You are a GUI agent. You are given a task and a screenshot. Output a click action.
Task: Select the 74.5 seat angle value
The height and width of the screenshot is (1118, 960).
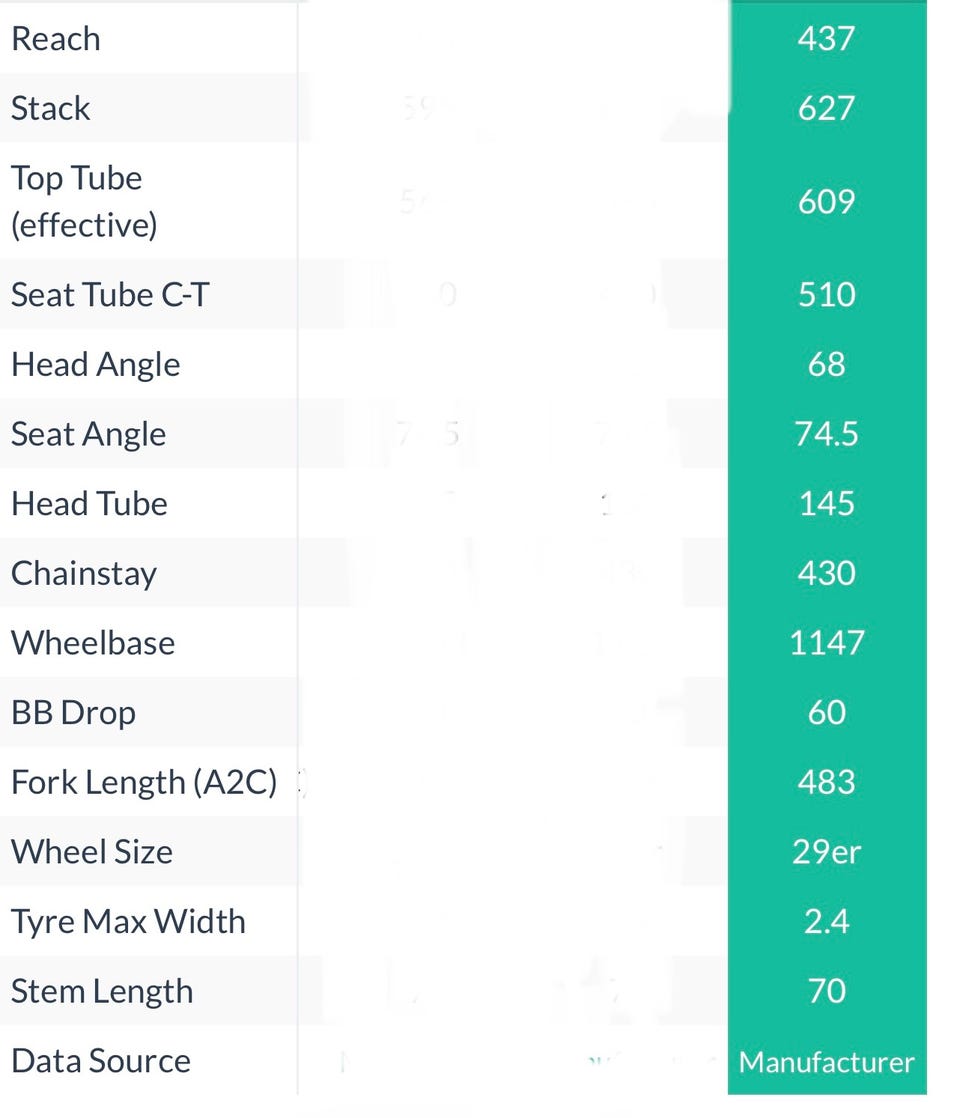[x=826, y=434]
